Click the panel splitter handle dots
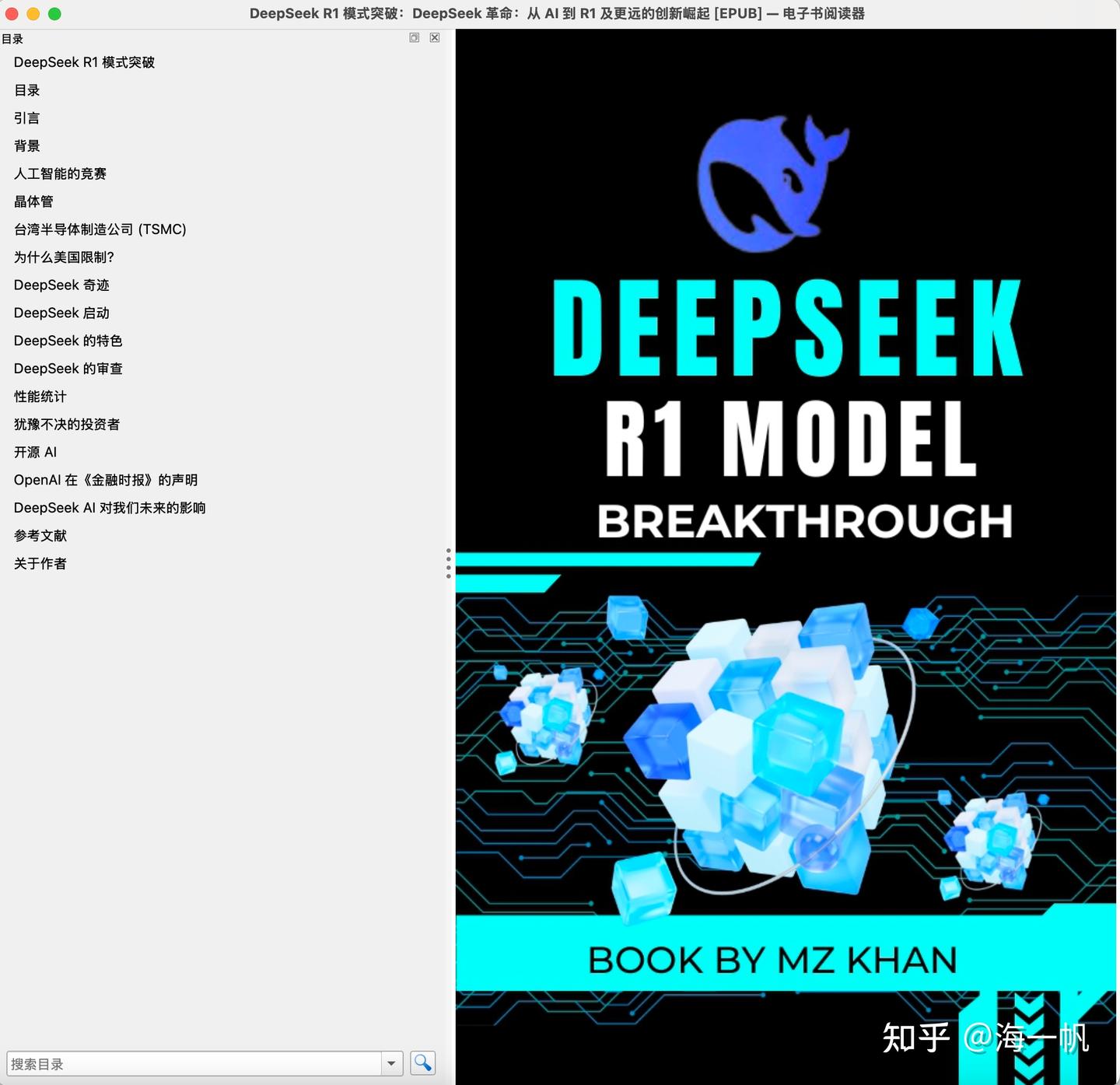Screen dimensions: 1120x1085 (449, 562)
